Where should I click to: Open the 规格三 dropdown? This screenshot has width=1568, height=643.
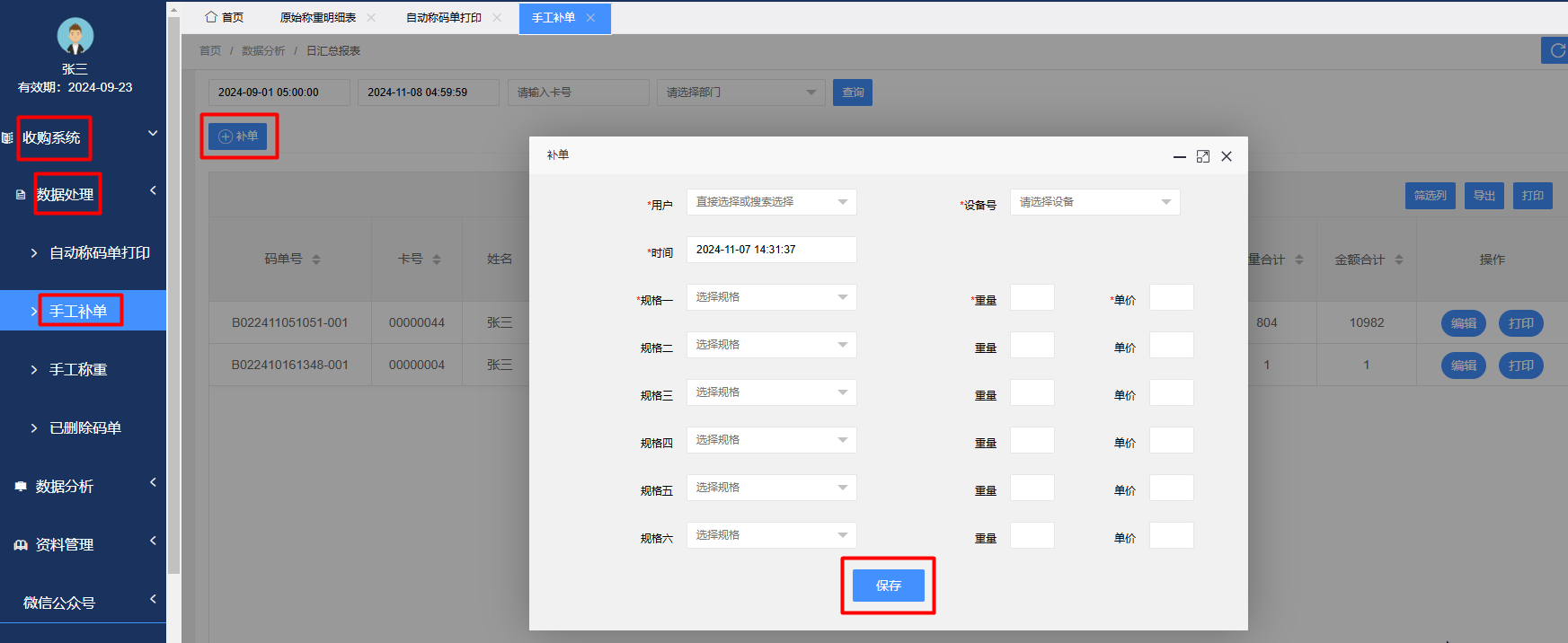click(771, 392)
